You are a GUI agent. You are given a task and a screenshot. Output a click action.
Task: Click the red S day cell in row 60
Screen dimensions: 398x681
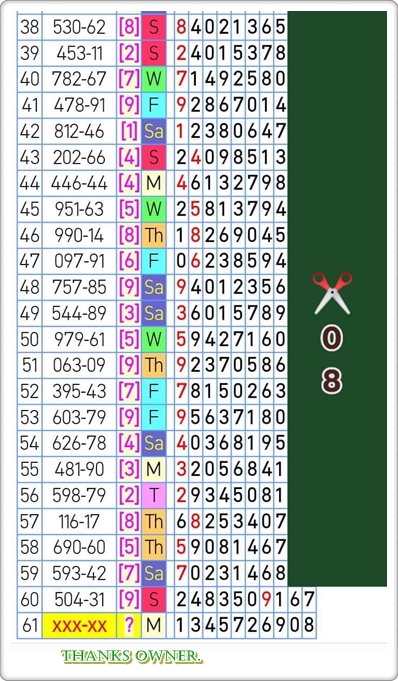pyautogui.click(x=154, y=600)
